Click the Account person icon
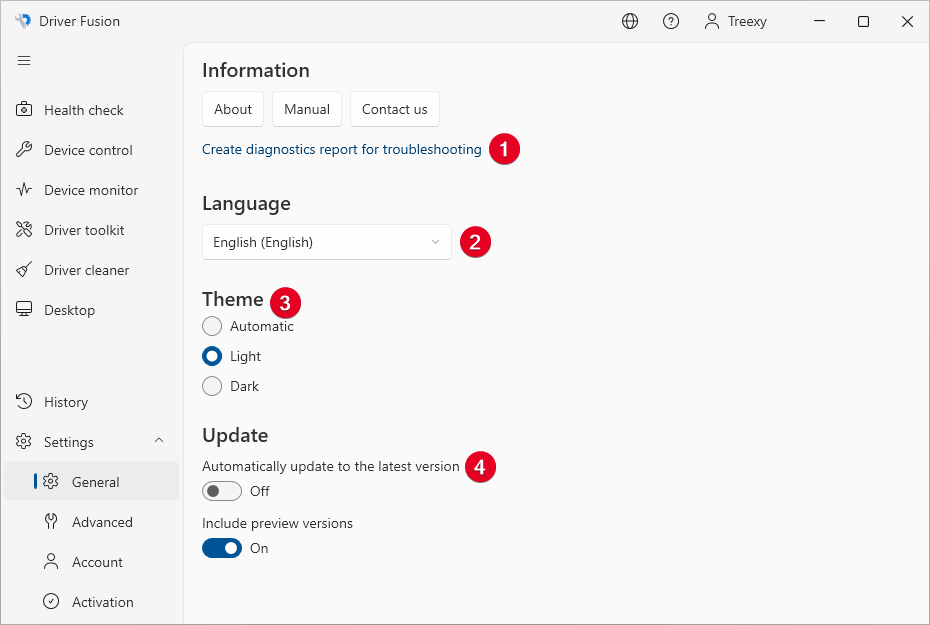This screenshot has width=930, height=625. [51, 562]
